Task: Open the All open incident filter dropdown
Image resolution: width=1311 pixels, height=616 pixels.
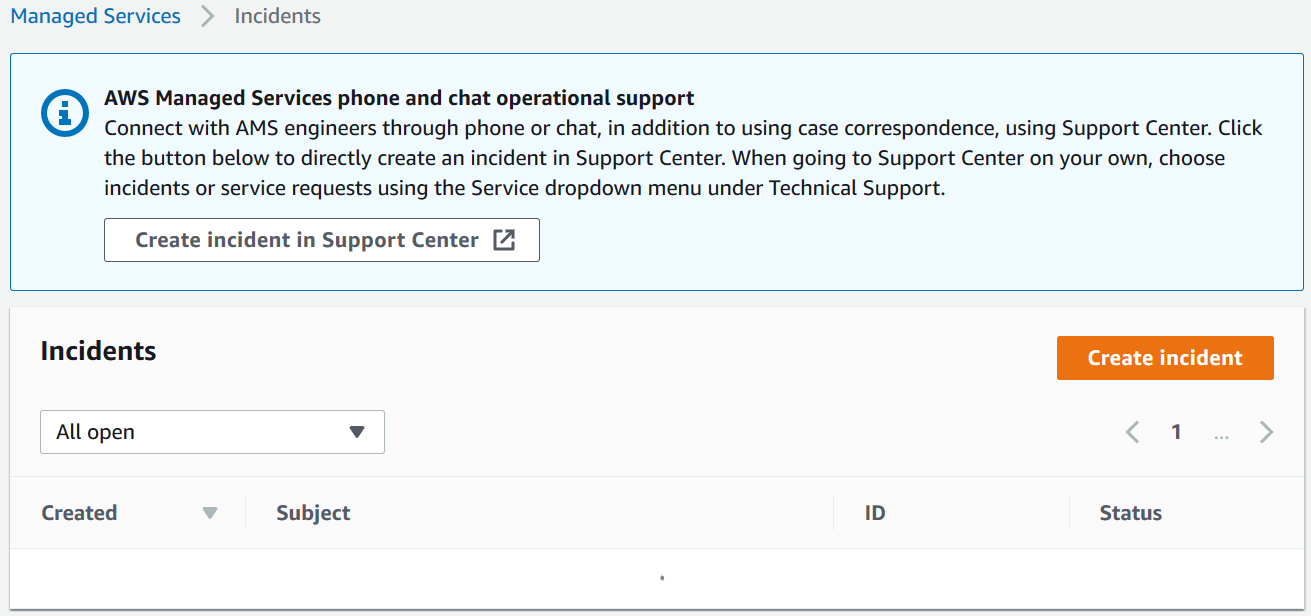Action: click(212, 431)
